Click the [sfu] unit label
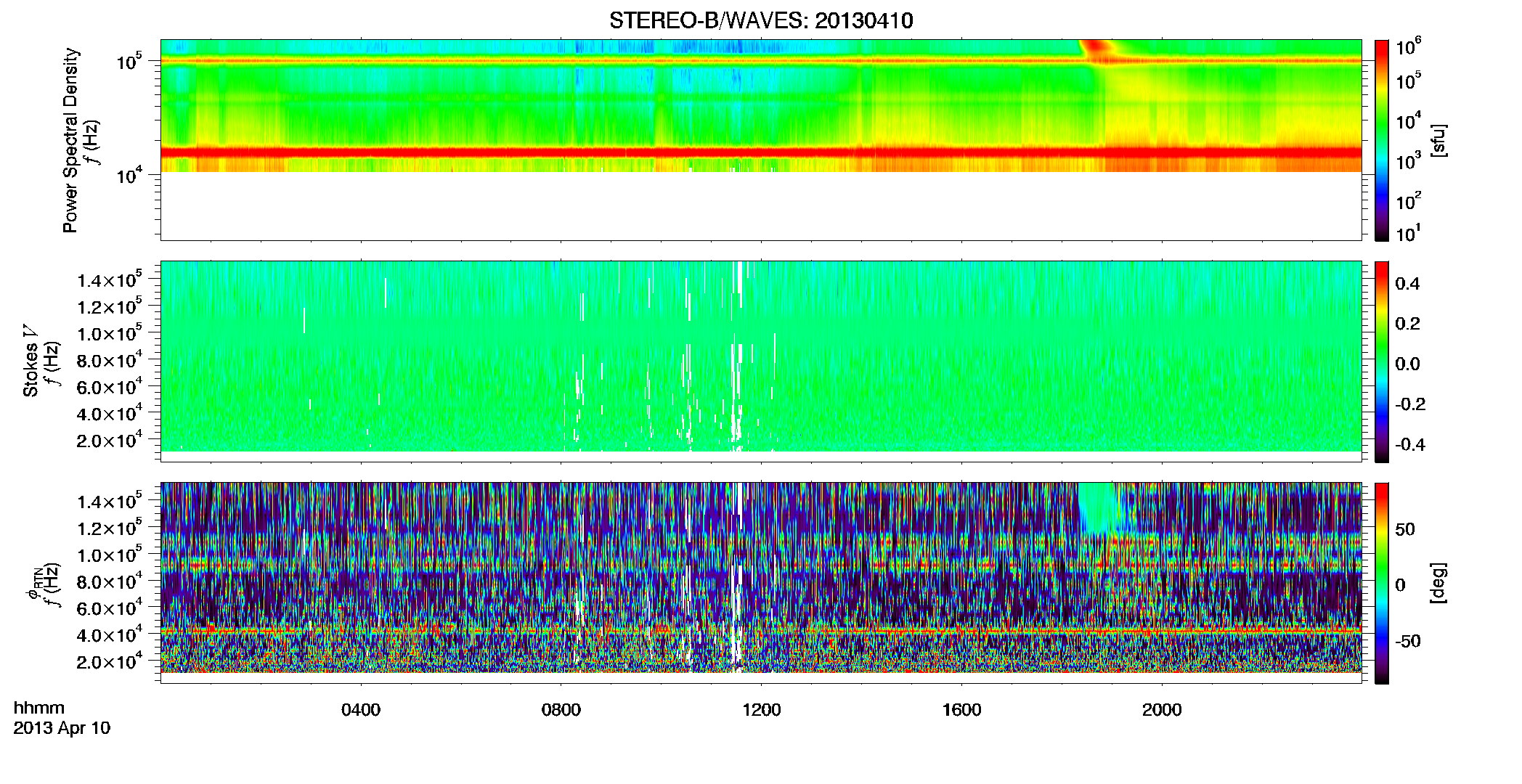The height and width of the screenshot is (784, 1522). coord(1440,140)
